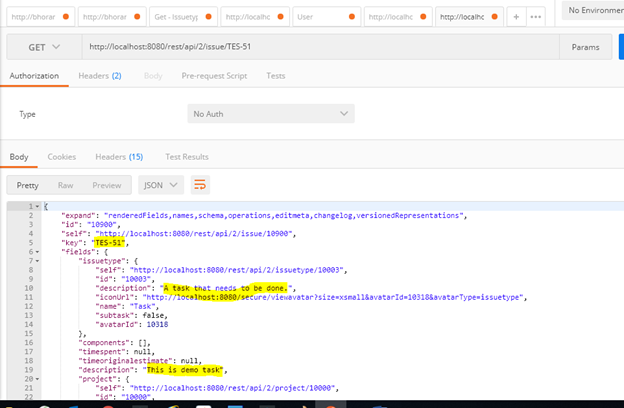Switch to the Pre-request Script tab
Image resolution: width=624 pixels, height=408 pixels.
(x=213, y=76)
